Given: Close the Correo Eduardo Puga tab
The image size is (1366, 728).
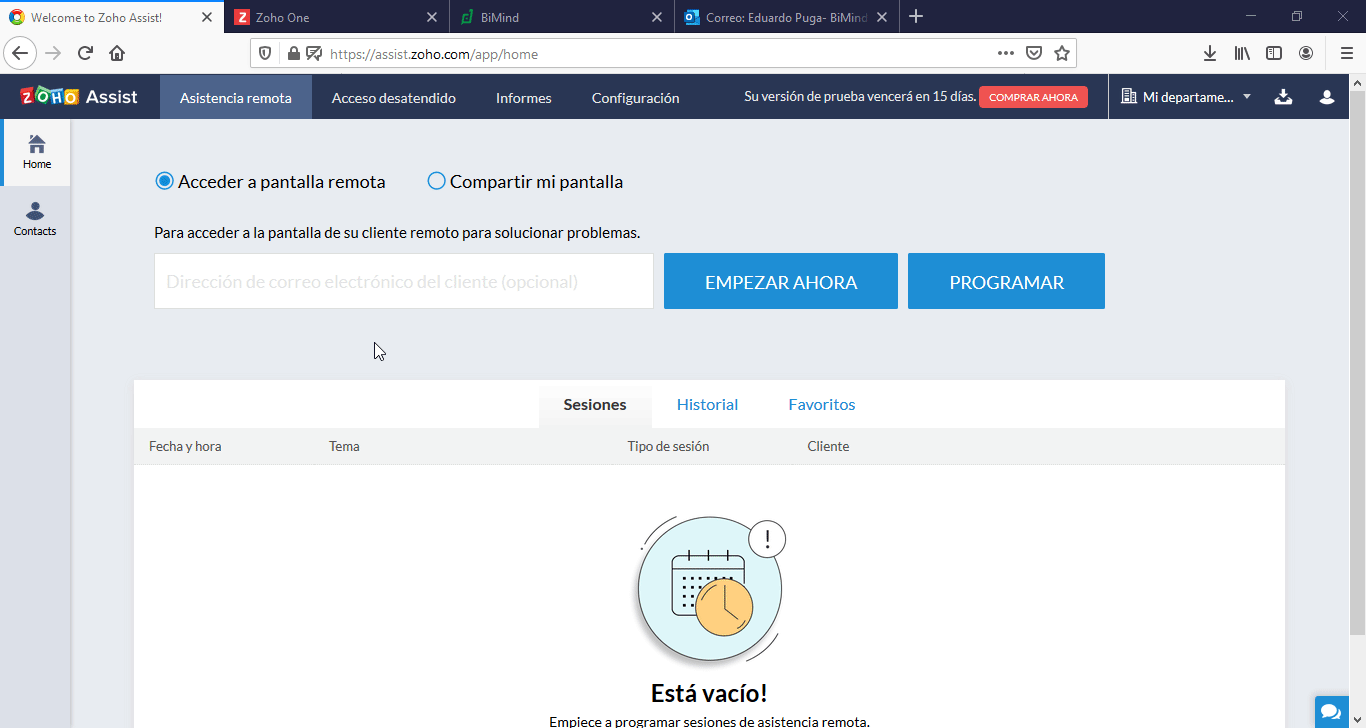Looking at the screenshot, I should [882, 17].
